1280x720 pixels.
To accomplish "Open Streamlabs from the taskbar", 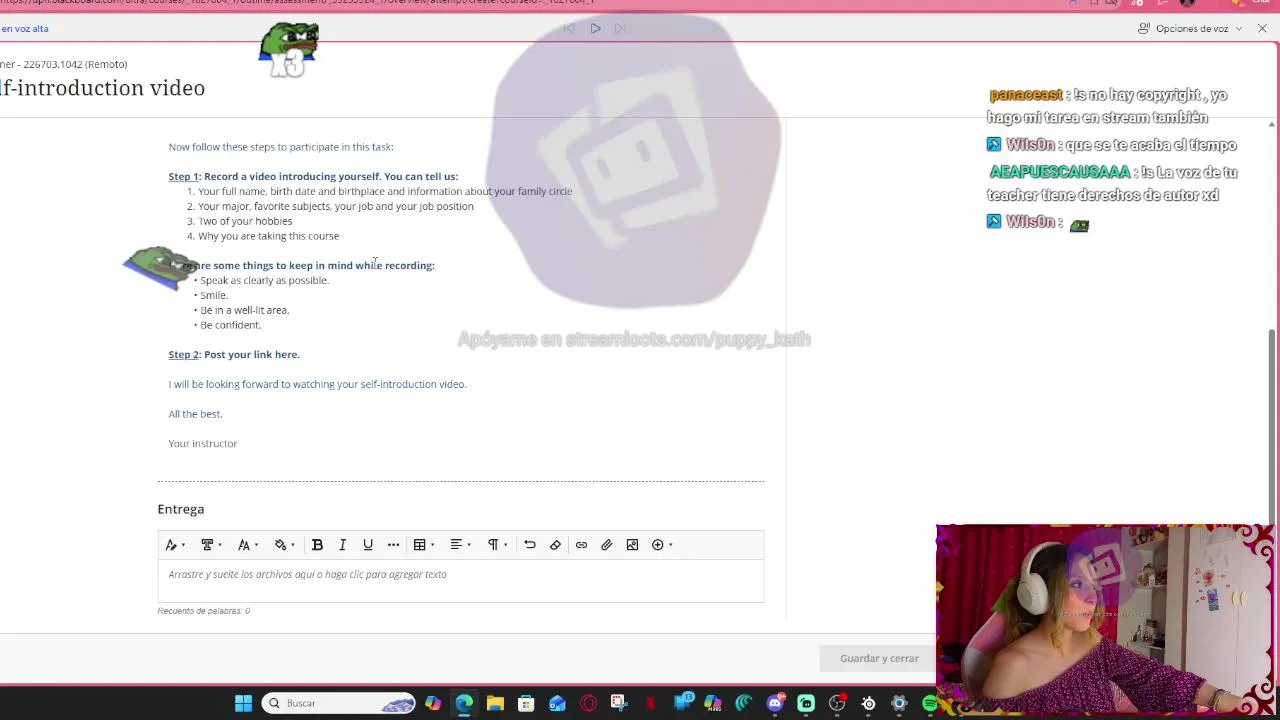I will tap(806, 703).
